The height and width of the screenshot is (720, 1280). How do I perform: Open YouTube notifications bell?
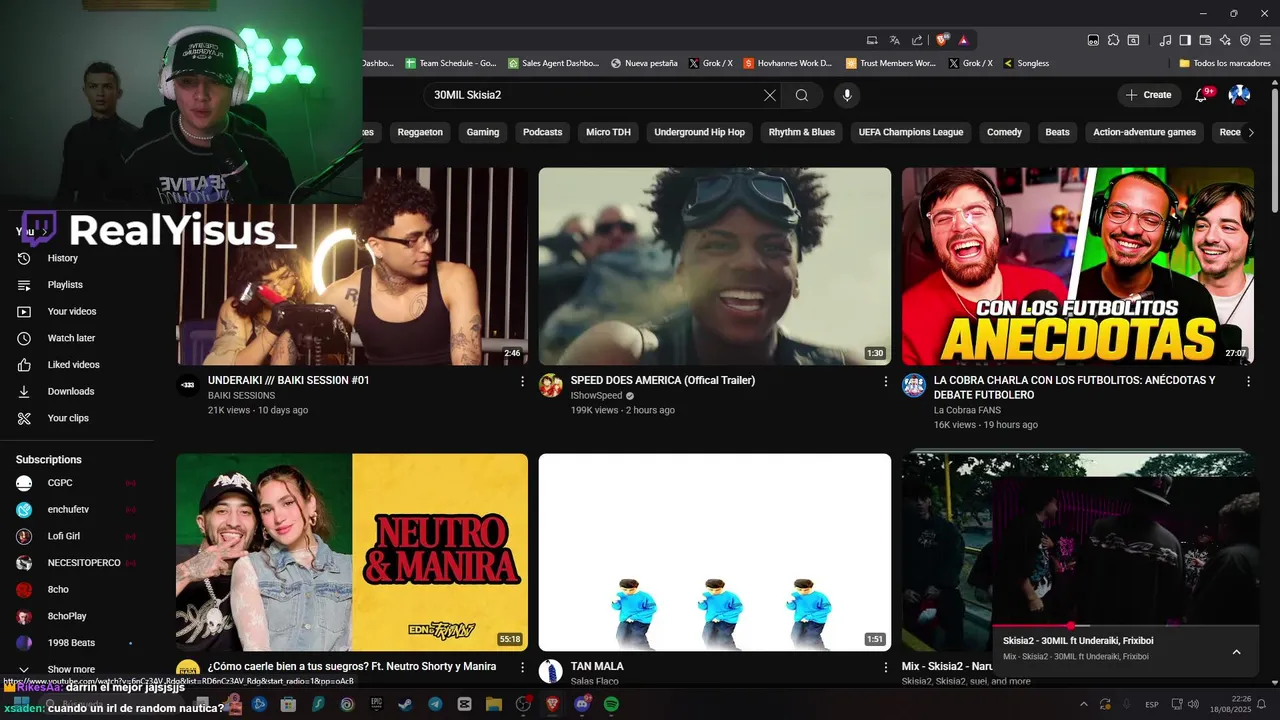pyautogui.click(x=1201, y=95)
